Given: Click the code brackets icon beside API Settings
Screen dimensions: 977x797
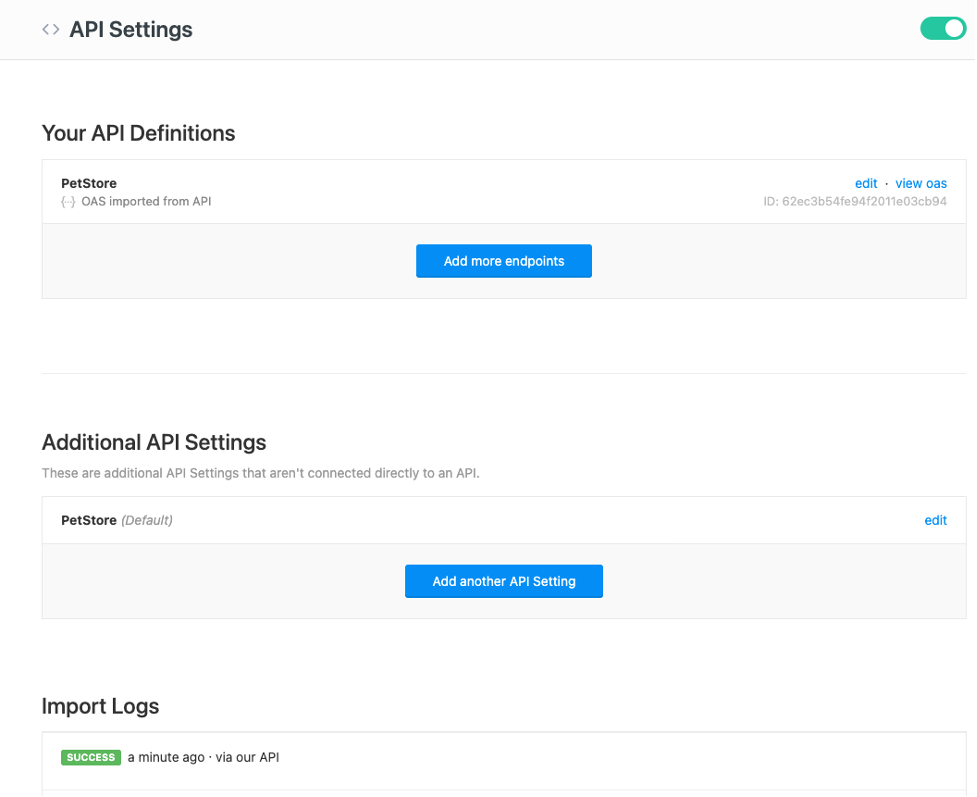Looking at the screenshot, I should click(50, 29).
